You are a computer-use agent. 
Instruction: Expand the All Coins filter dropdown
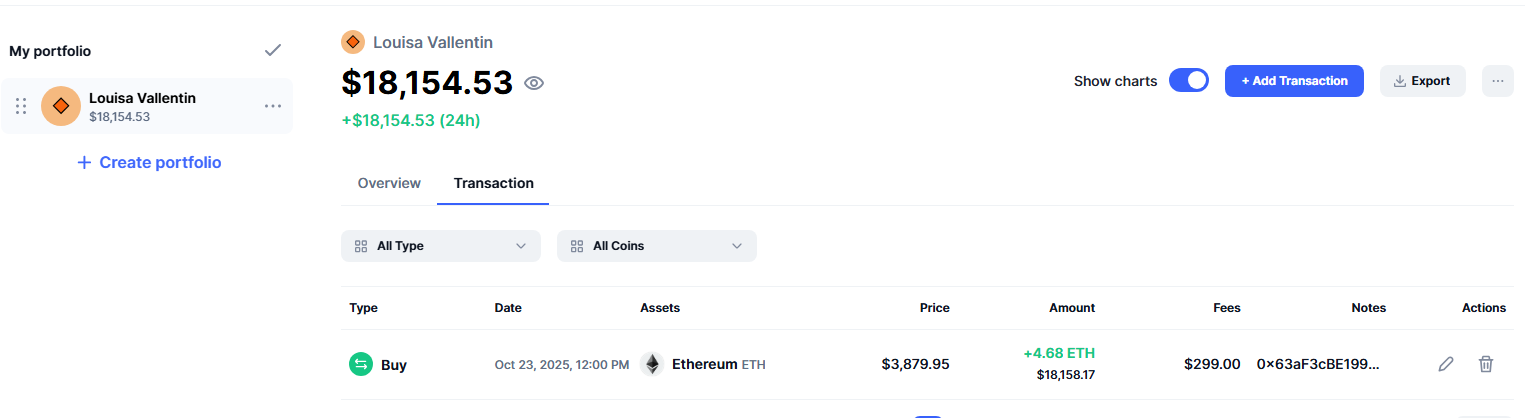tap(657, 246)
